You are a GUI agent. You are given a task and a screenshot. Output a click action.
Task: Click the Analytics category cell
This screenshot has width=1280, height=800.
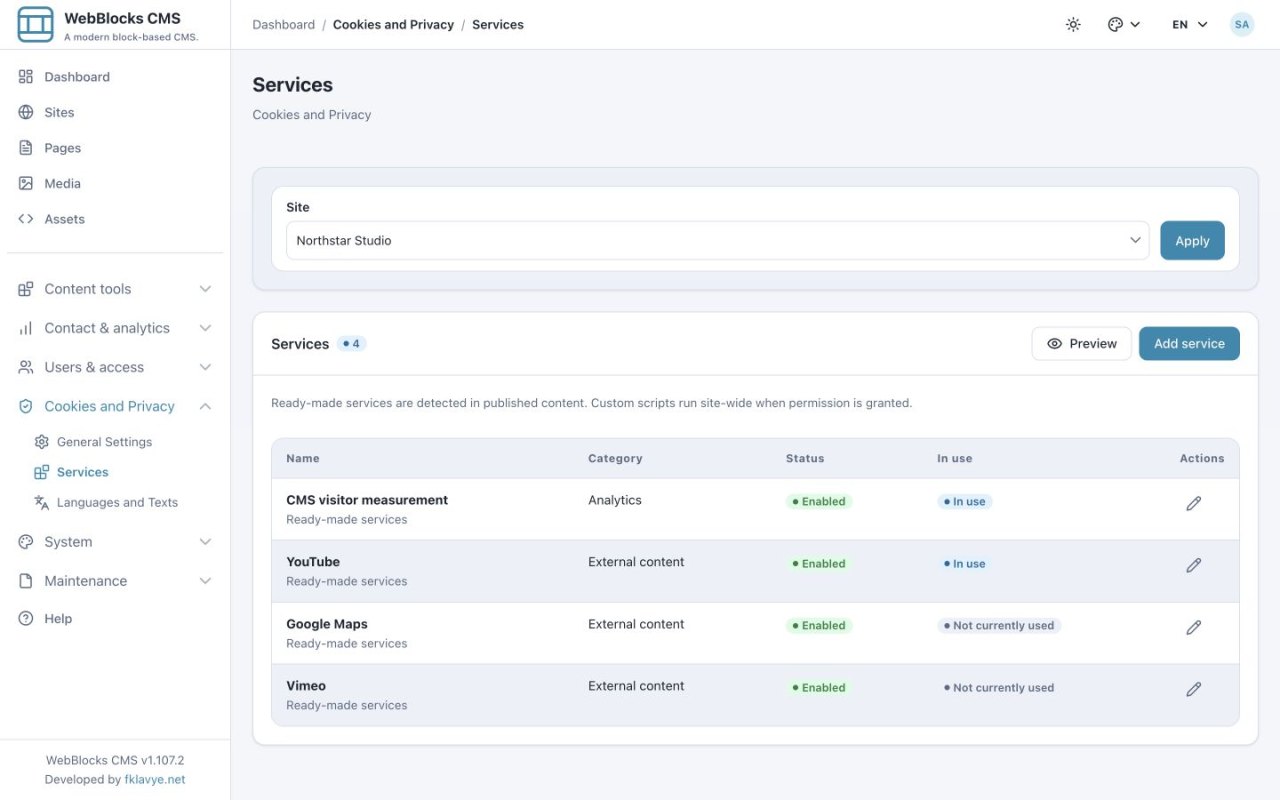tap(615, 500)
